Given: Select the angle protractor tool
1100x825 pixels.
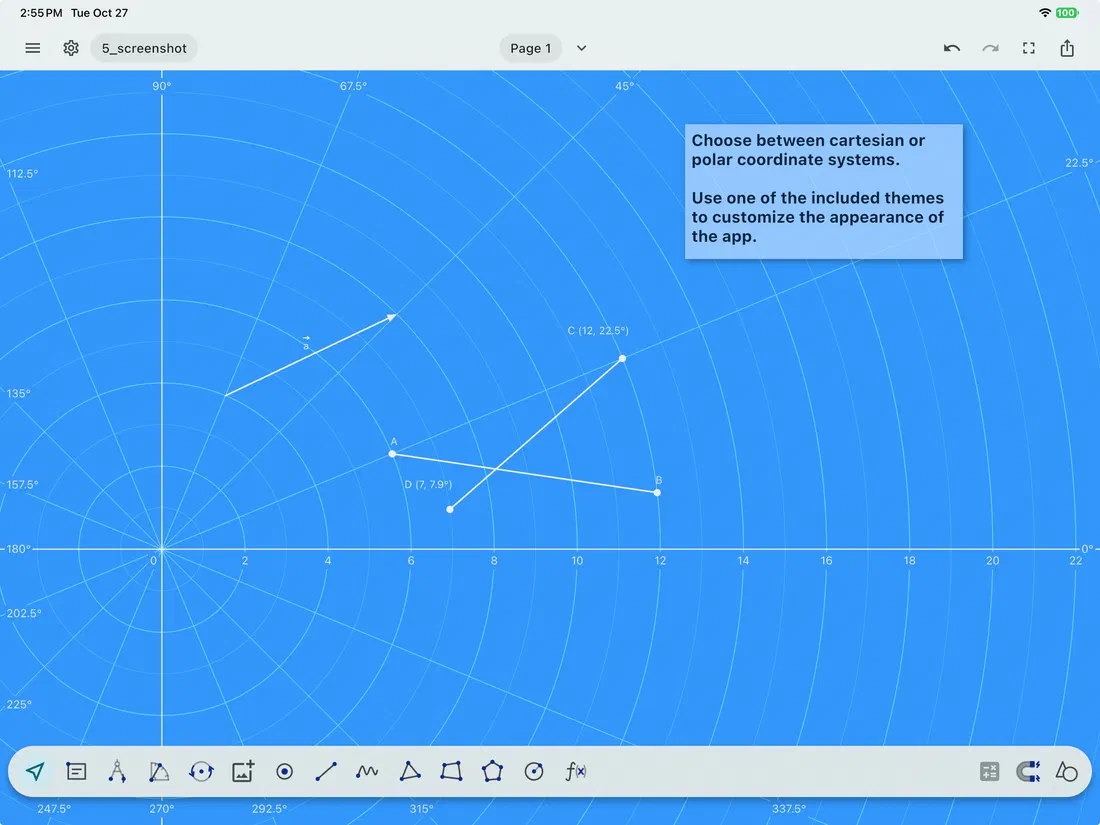Looking at the screenshot, I should pos(159,772).
